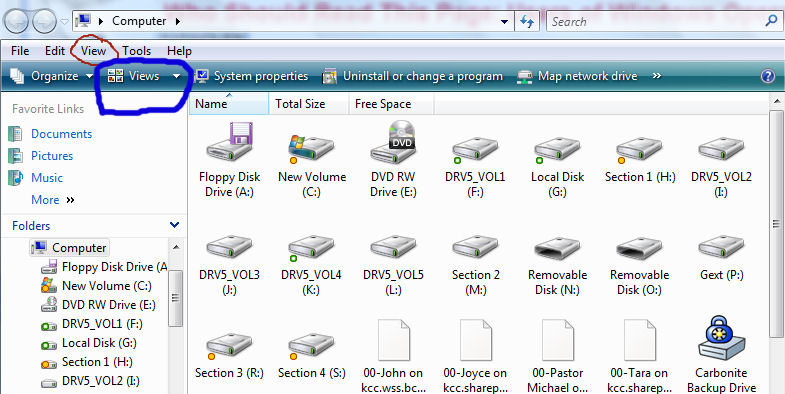
Task: Click the Help question mark icon
Action: (767, 76)
